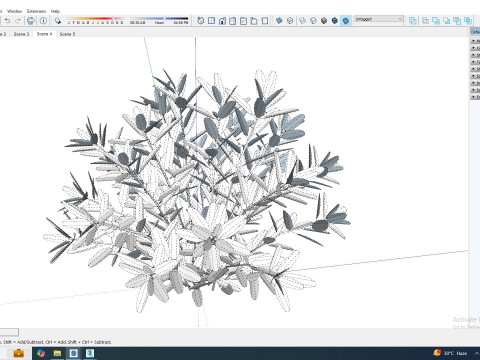Image resolution: width=480 pixels, height=360 pixels.
Task: Switch to Front view
Action: click(x=222, y=21)
